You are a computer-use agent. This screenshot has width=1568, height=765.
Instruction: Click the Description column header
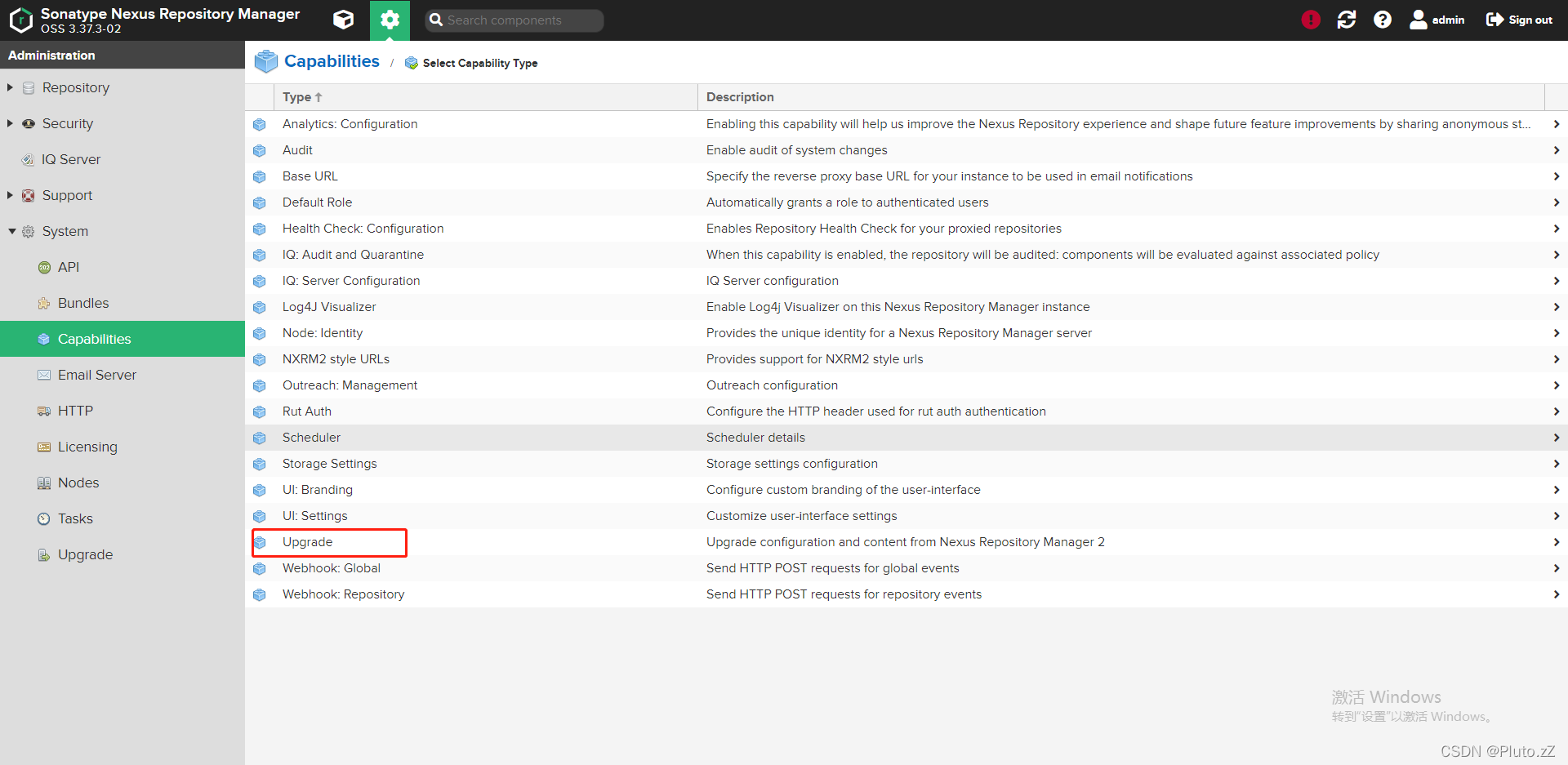[x=1121, y=97]
